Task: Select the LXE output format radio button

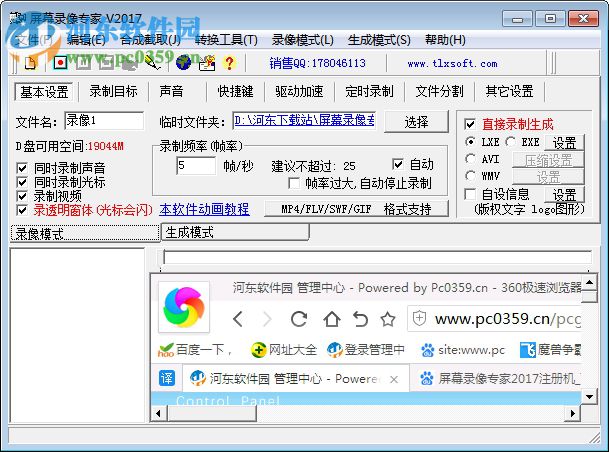Action: point(470,142)
